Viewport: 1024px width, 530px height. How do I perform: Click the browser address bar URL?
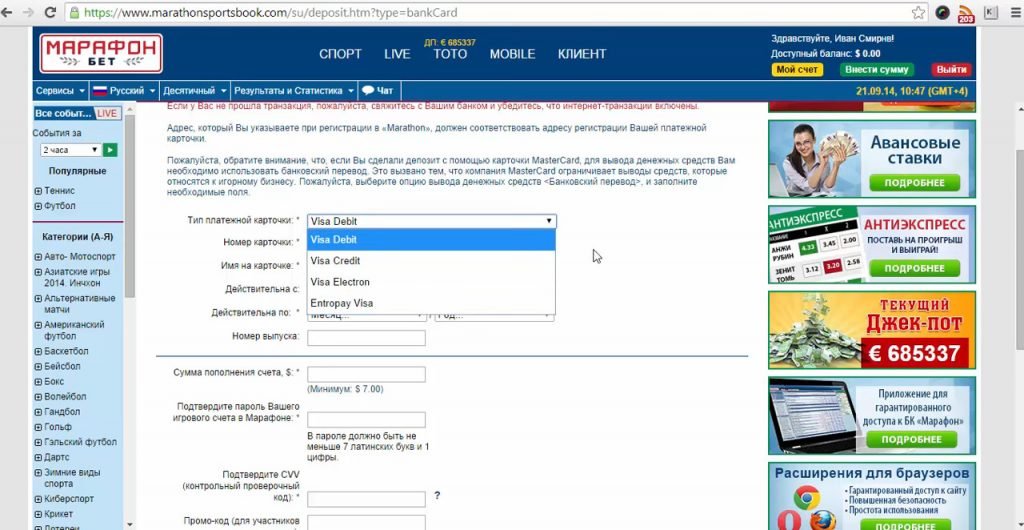[270, 12]
